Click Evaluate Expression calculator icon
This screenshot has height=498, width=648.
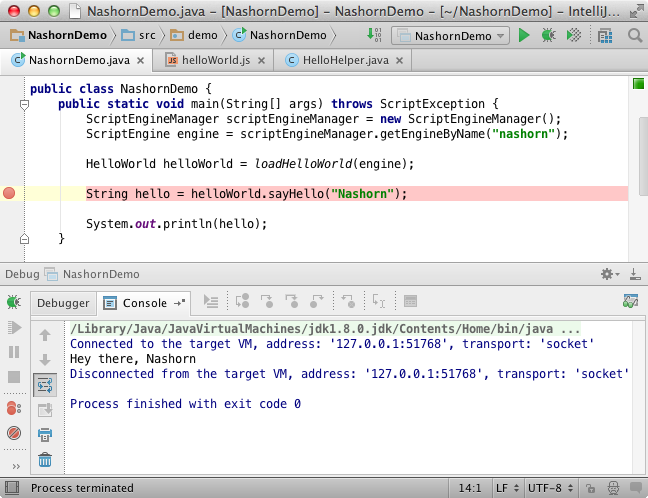[410, 301]
